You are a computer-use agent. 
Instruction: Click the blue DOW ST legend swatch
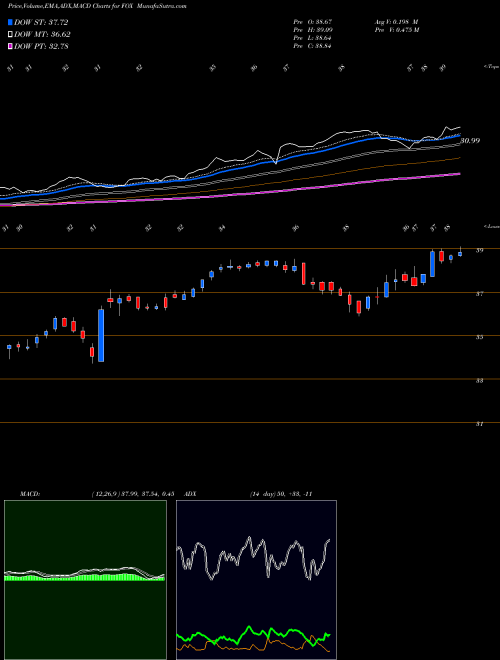coord(10,22)
